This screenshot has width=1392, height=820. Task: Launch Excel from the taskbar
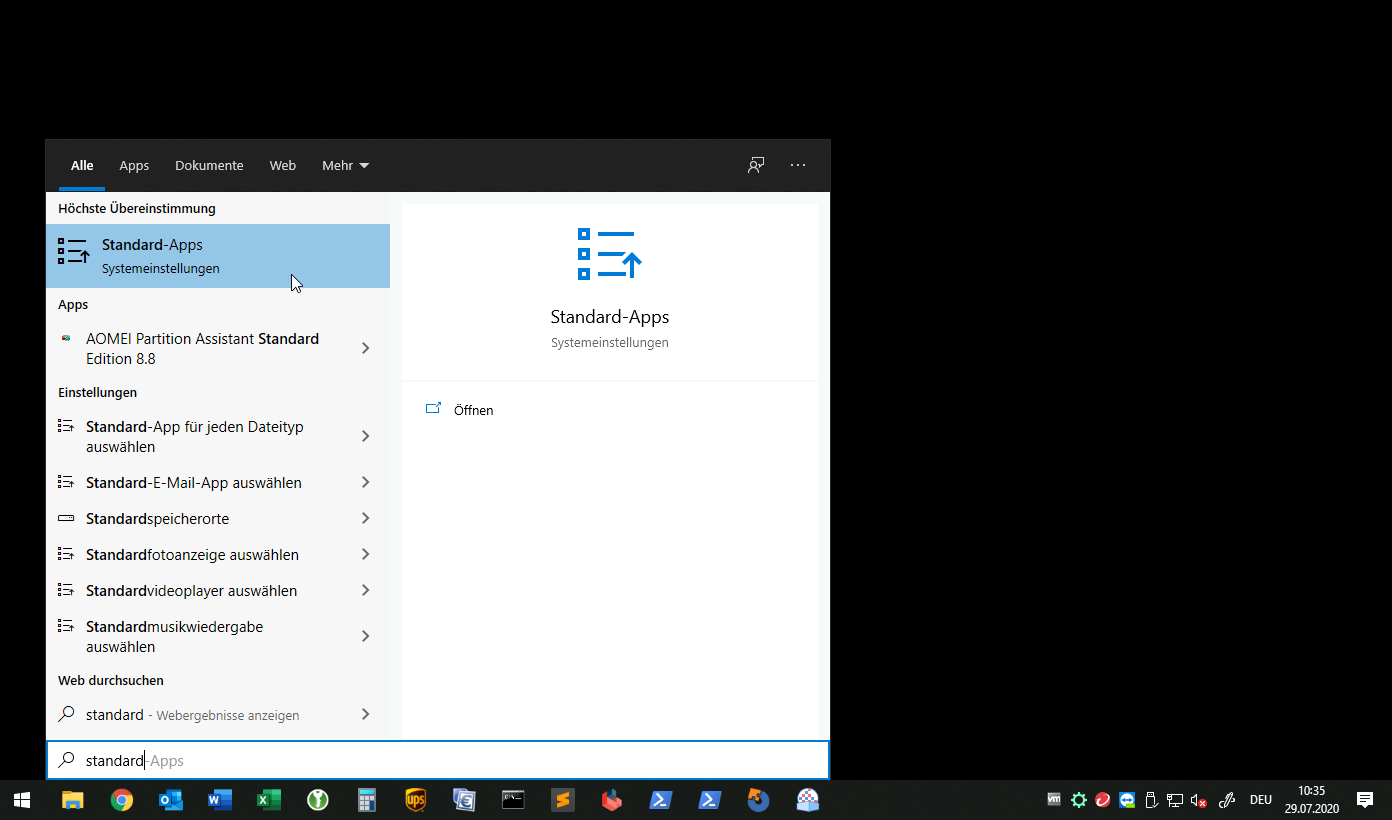268,799
